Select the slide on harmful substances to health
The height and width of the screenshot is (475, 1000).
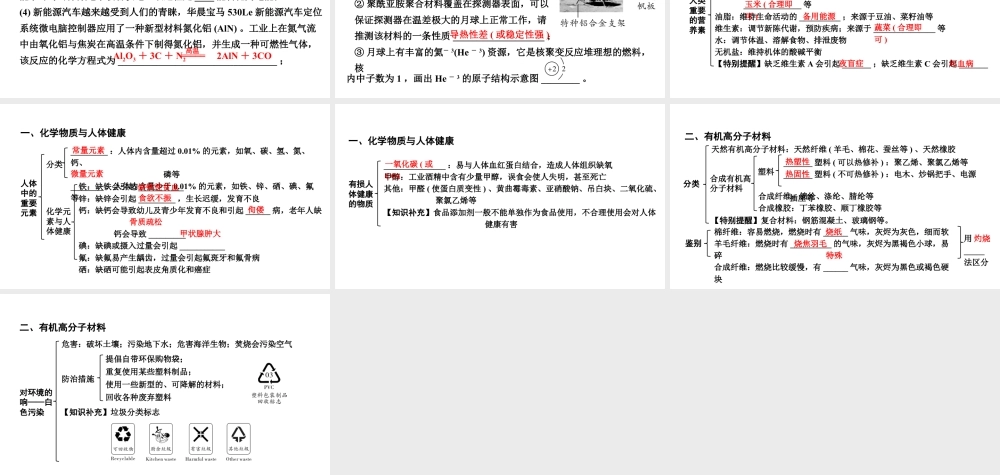pos(499,196)
